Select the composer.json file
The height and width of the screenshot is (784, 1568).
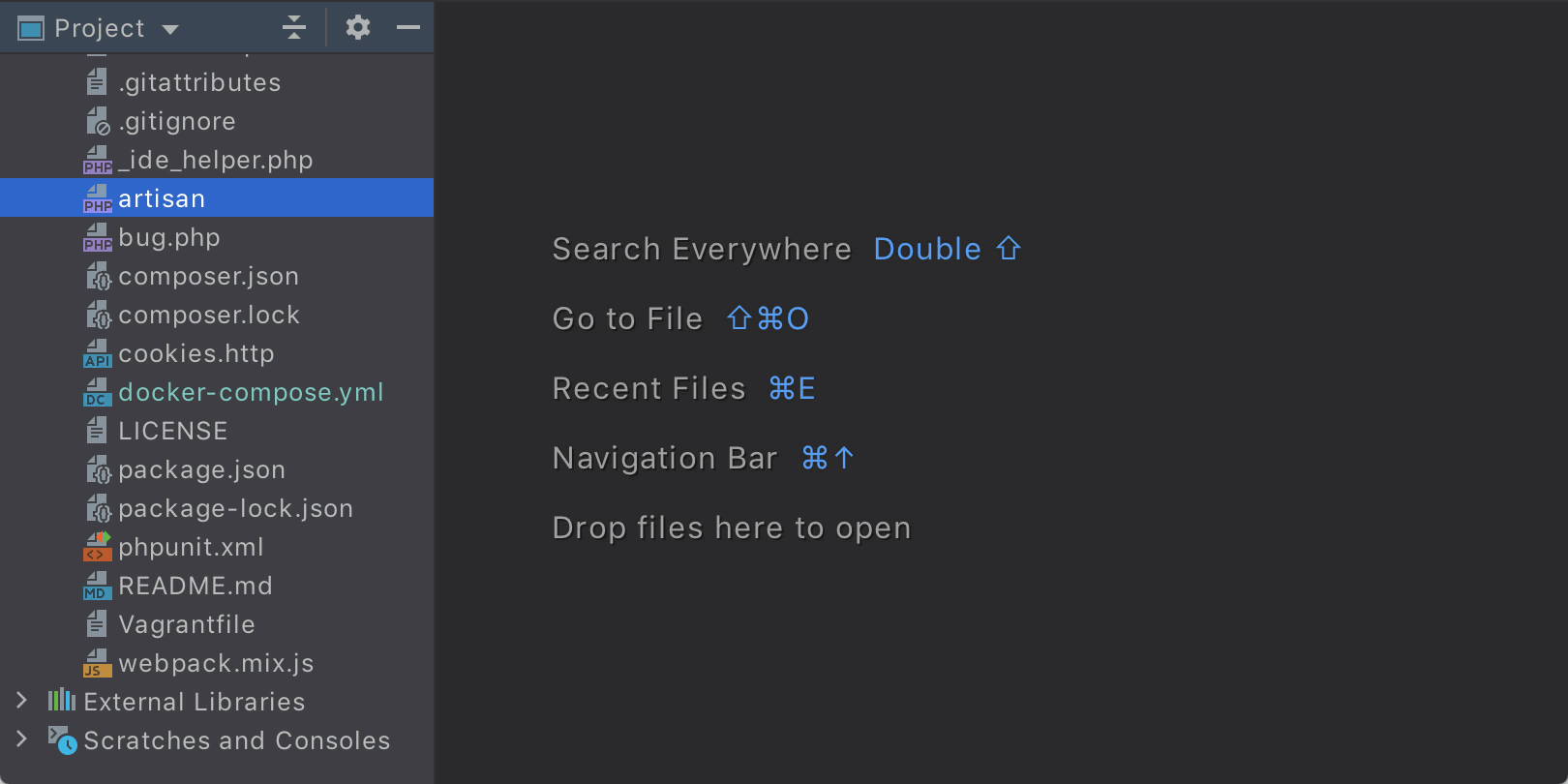click(208, 277)
